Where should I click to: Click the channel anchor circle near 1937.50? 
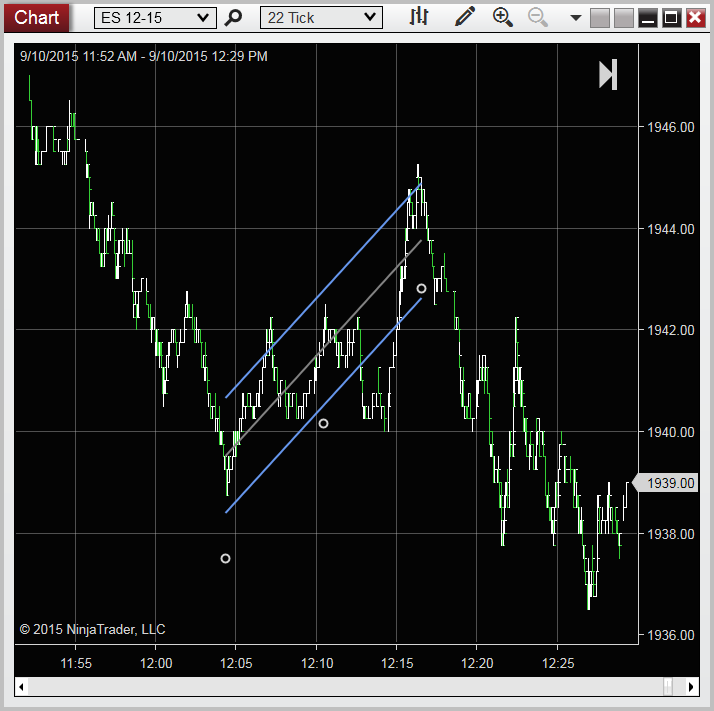(225, 558)
